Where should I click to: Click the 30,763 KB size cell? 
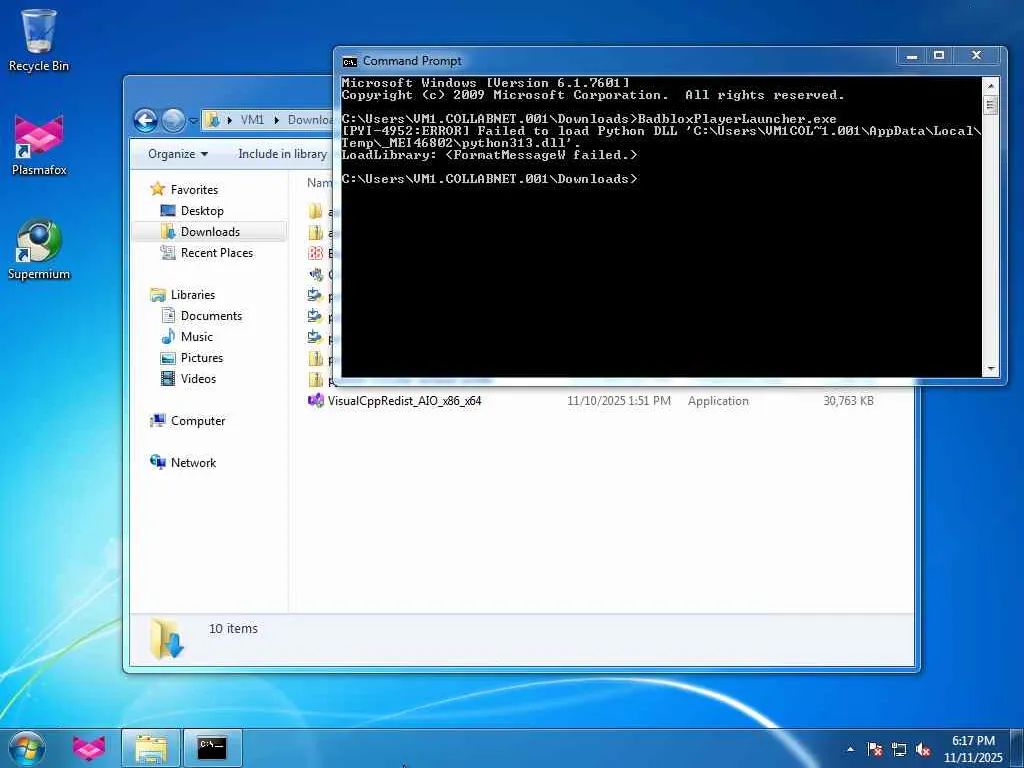(848, 401)
